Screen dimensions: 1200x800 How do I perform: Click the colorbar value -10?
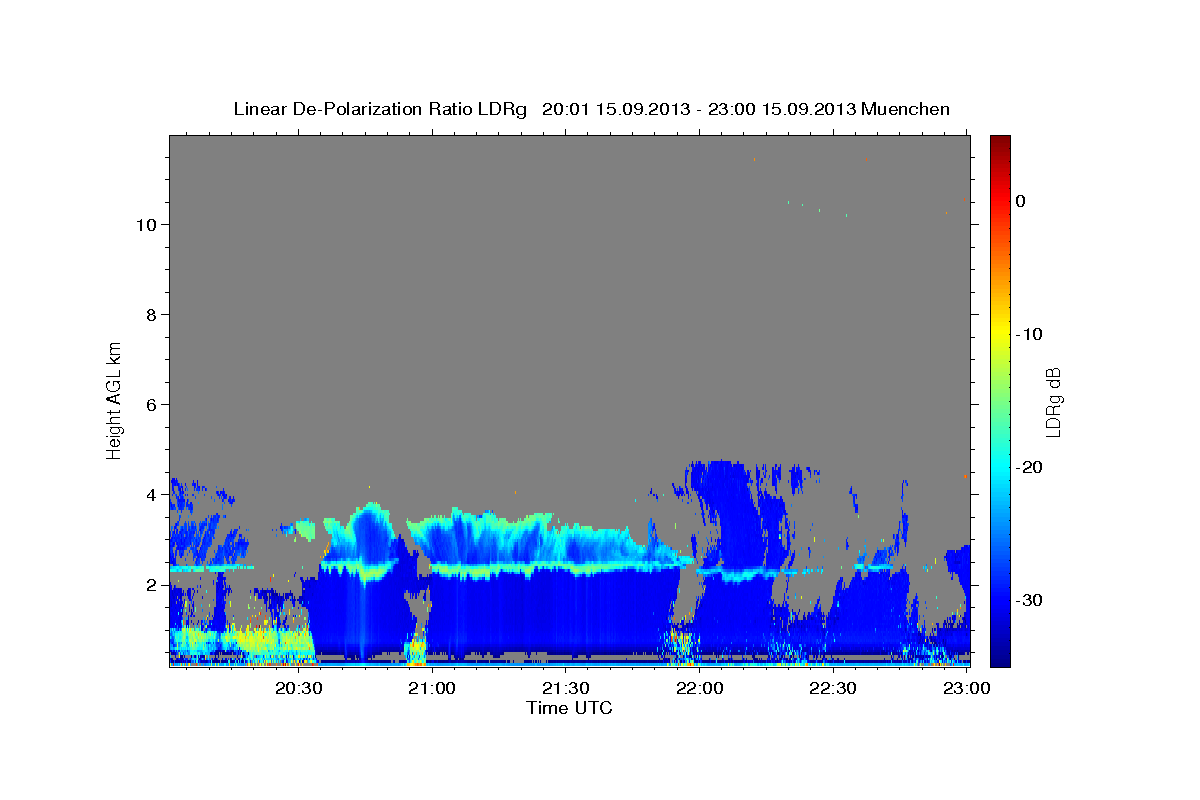[x=1030, y=334]
